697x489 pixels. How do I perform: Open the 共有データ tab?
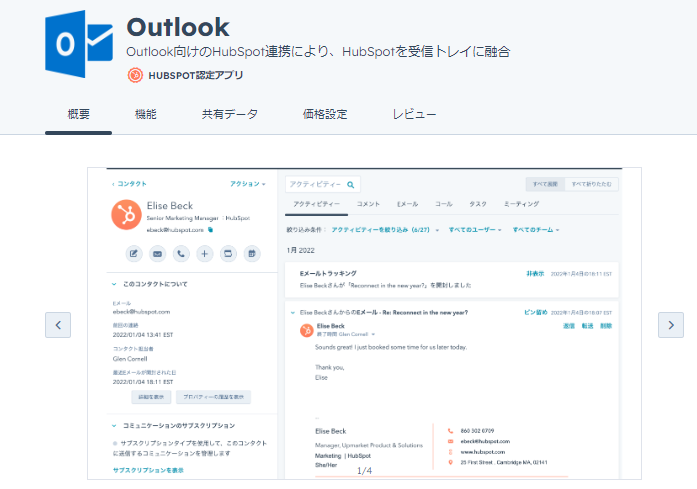pyautogui.click(x=229, y=114)
